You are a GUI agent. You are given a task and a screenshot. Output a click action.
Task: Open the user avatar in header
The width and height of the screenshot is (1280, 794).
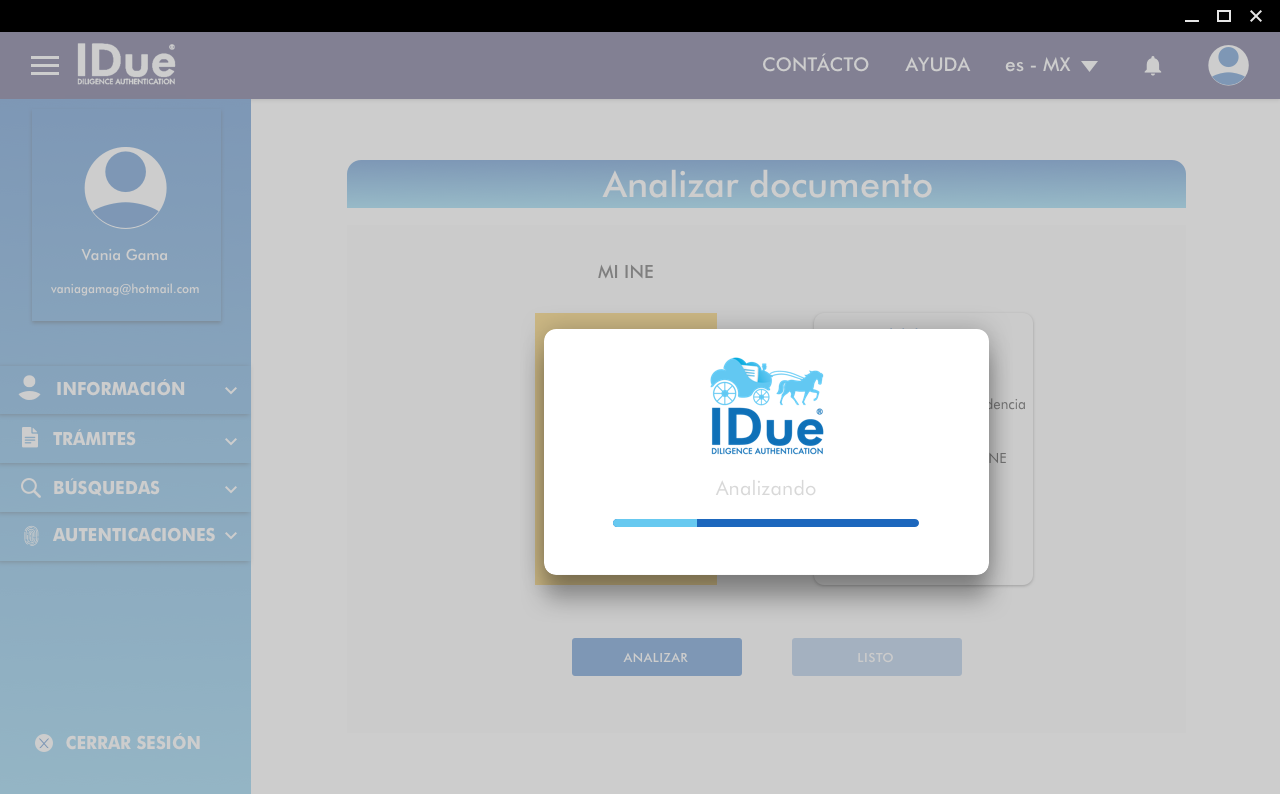click(1228, 65)
